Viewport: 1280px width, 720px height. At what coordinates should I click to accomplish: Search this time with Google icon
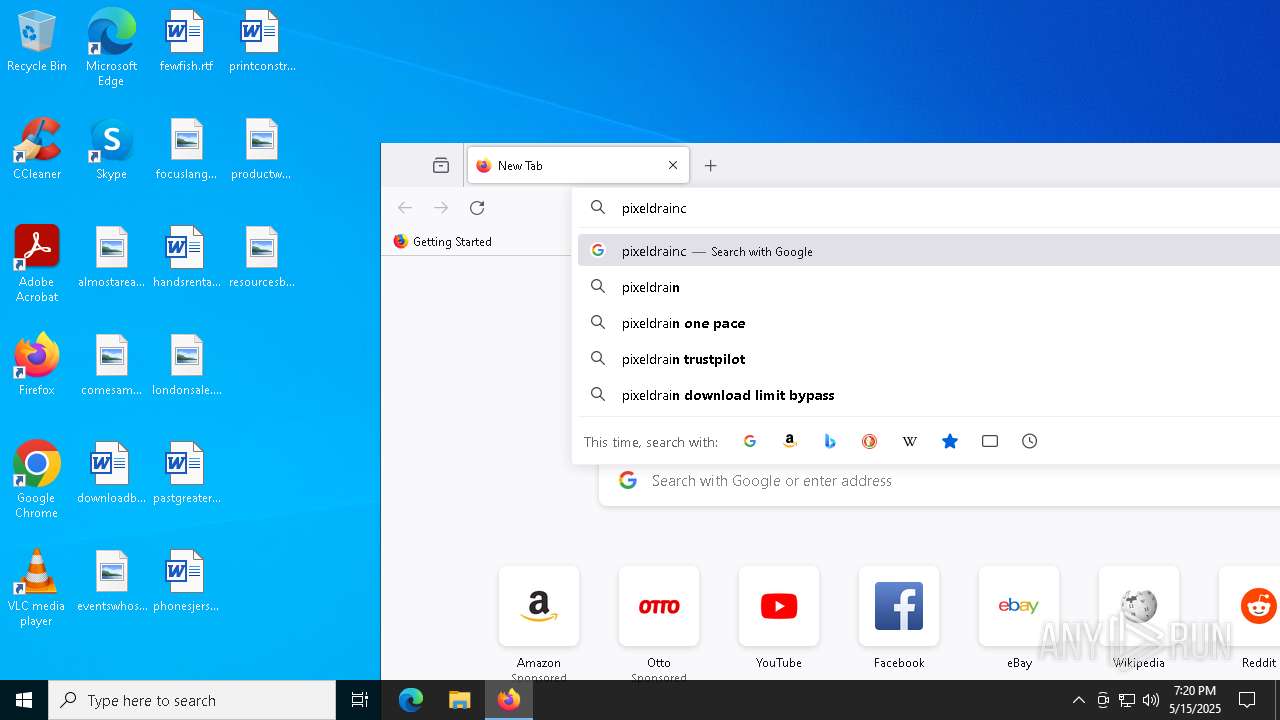pyautogui.click(x=750, y=441)
